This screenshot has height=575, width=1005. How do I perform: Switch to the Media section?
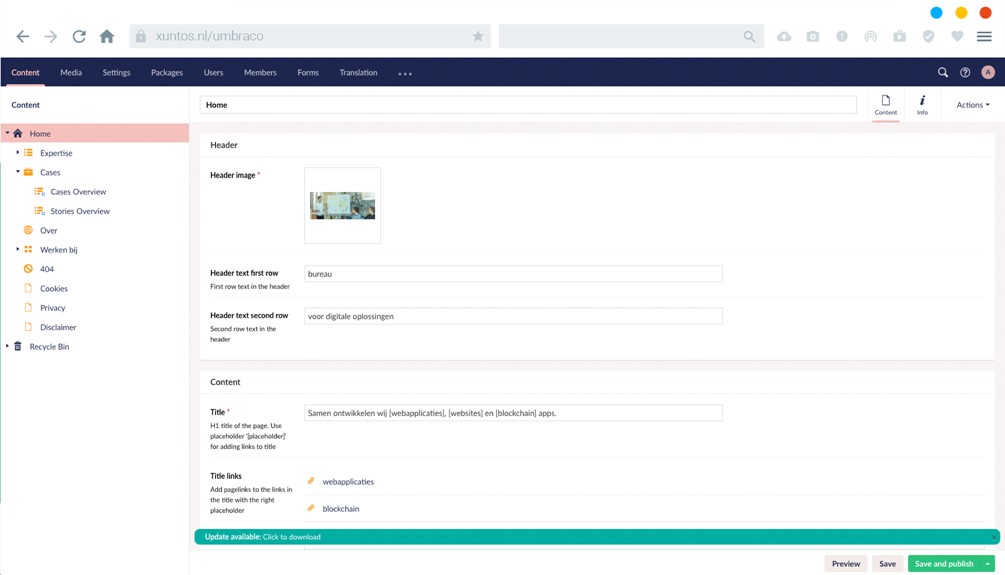pos(71,73)
